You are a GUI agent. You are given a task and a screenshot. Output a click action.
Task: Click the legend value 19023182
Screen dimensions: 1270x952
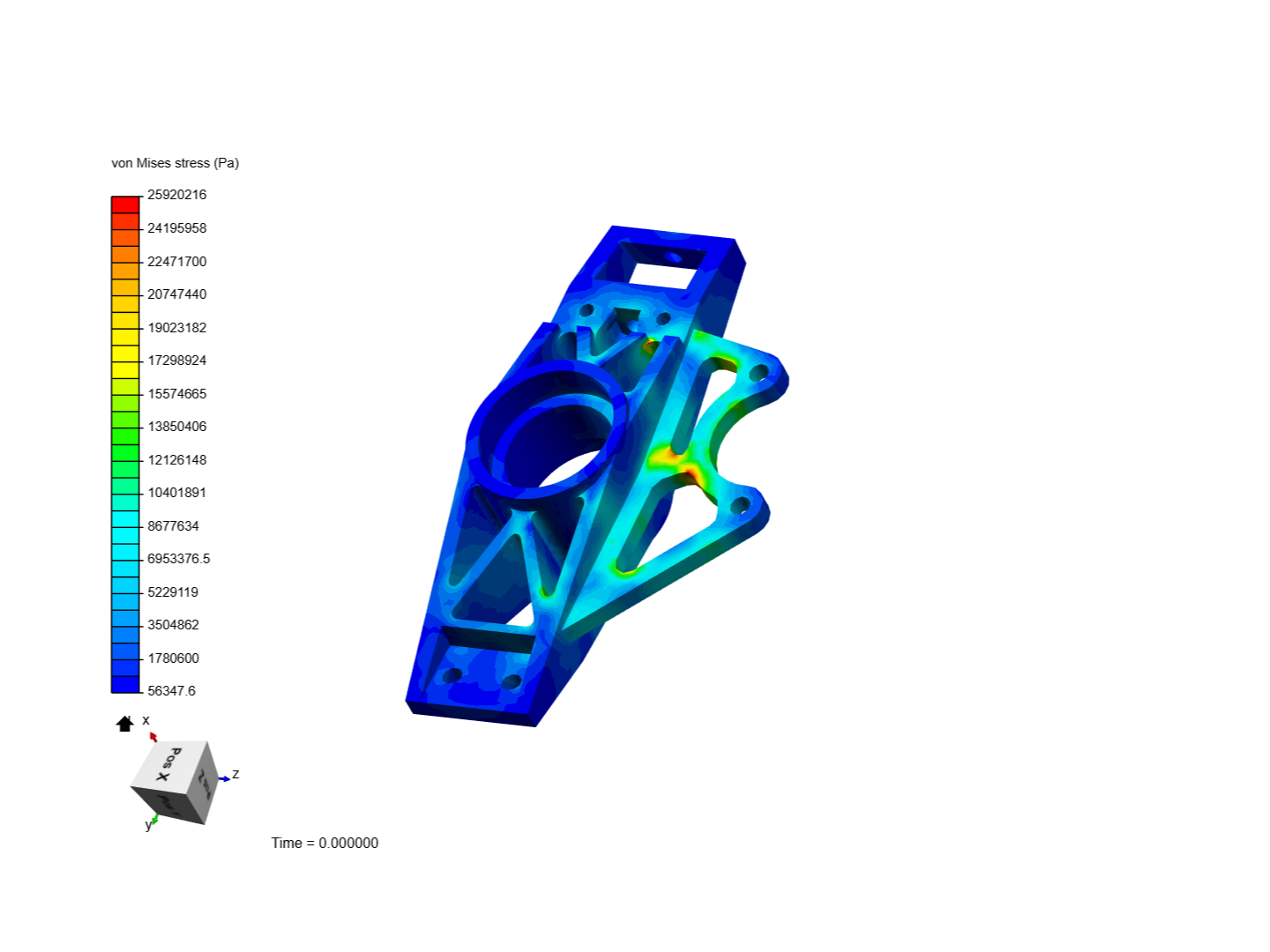point(177,327)
